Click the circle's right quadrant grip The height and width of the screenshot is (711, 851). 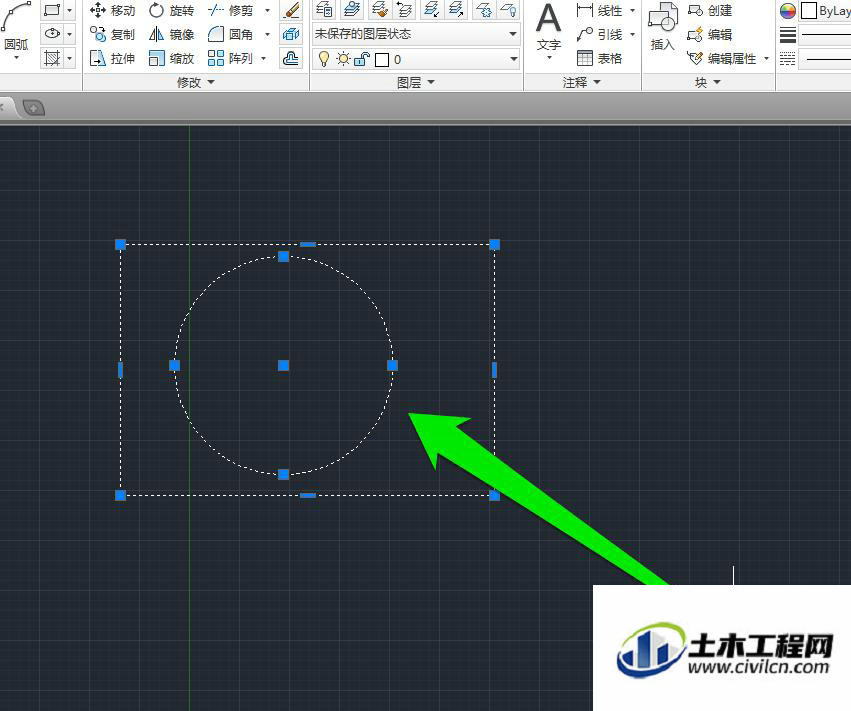(x=392, y=365)
